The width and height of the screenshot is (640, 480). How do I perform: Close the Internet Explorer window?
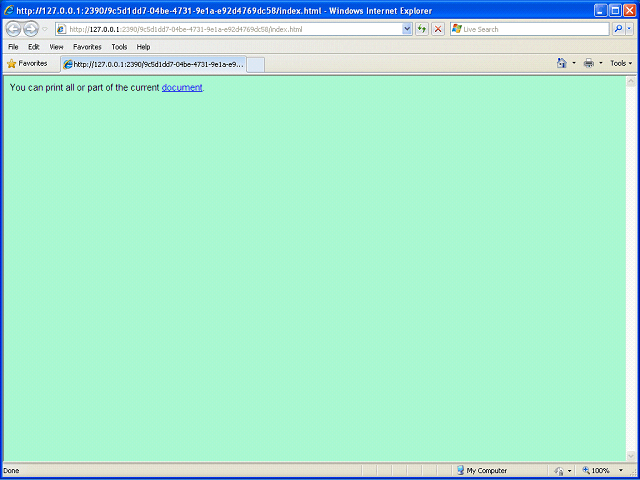(629, 11)
